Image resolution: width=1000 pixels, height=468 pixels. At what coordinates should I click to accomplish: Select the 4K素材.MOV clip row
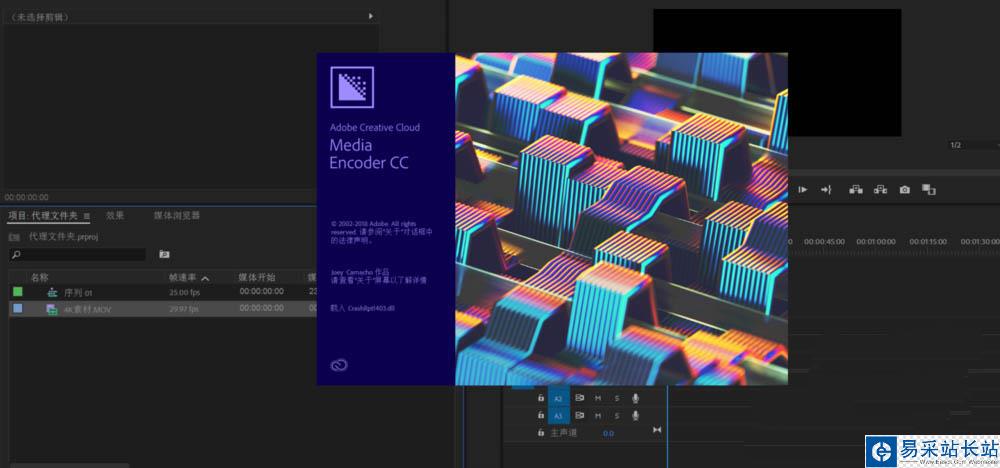point(163,309)
